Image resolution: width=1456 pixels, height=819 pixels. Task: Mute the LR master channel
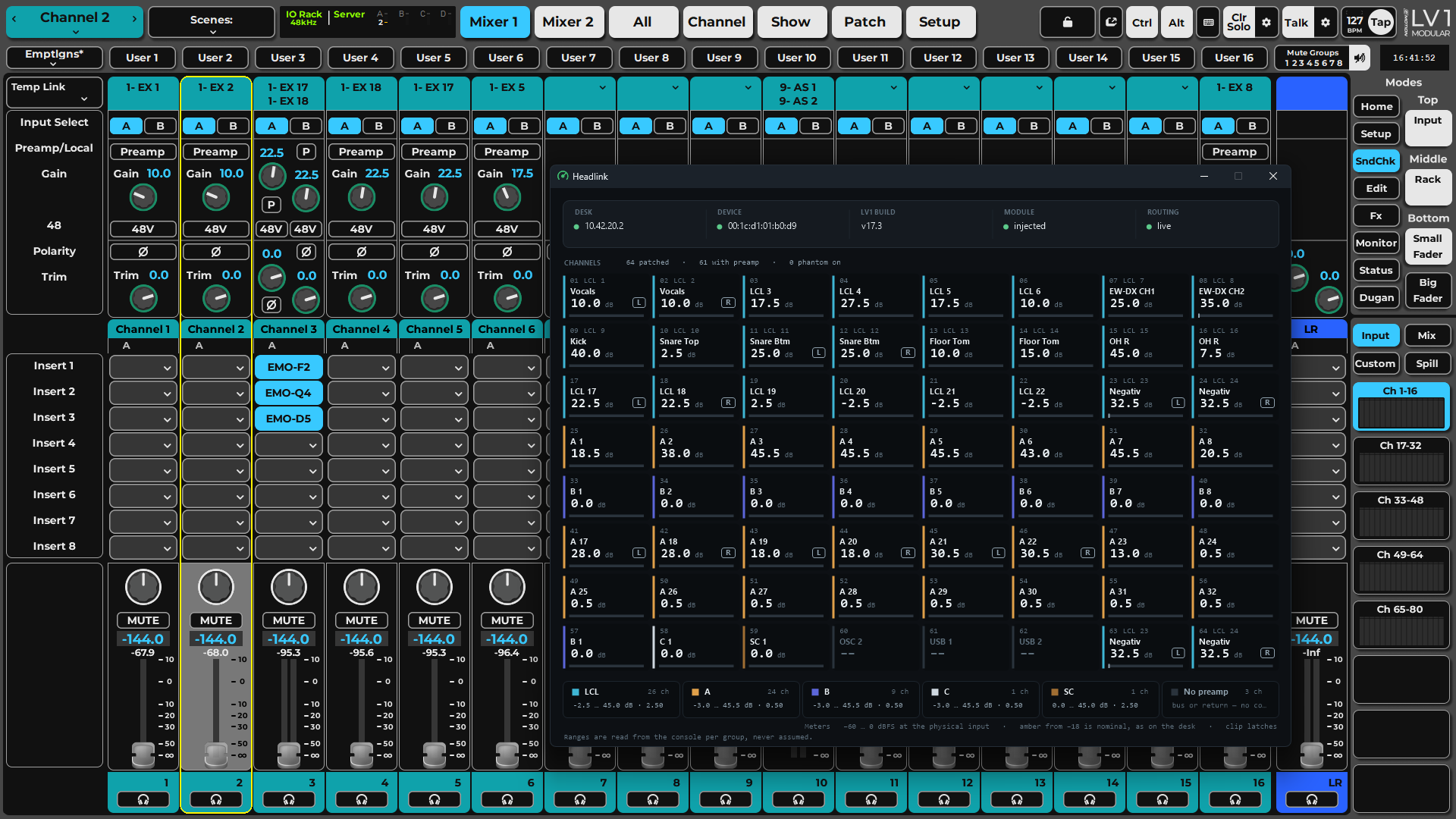1312,620
